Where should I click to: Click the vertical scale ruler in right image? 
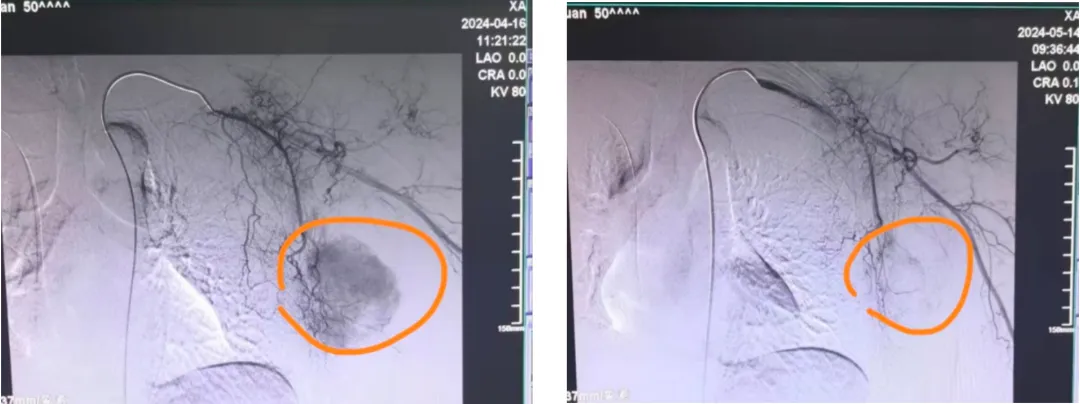tap(1069, 240)
